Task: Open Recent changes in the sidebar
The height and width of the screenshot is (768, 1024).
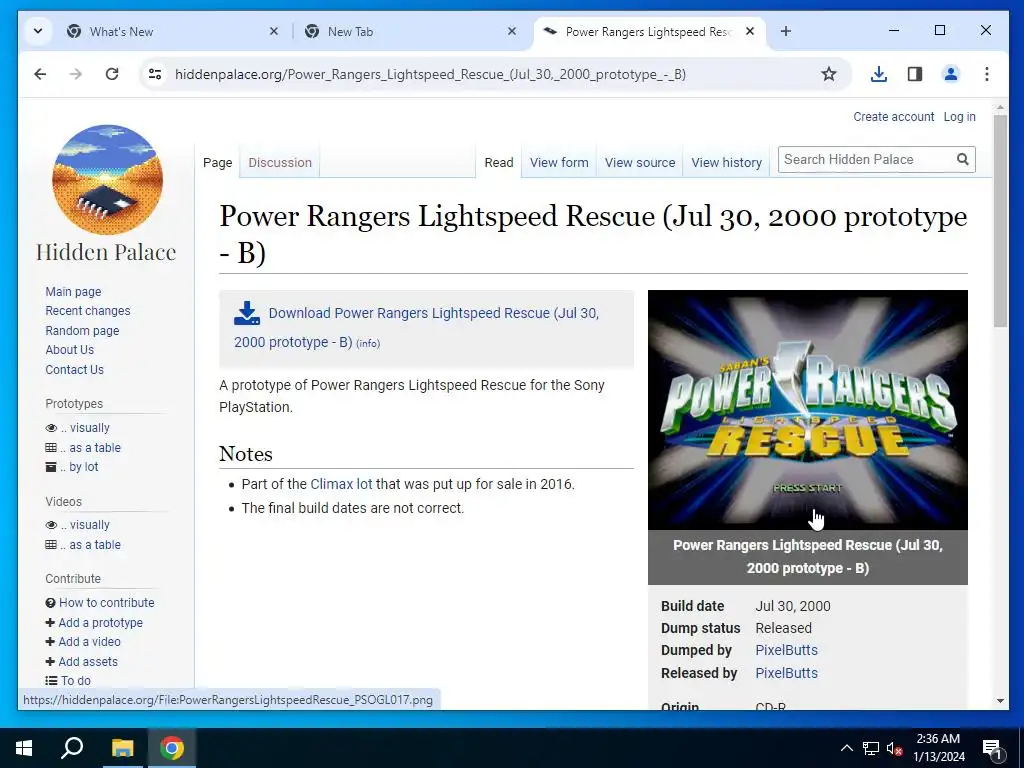Action: click(88, 311)
